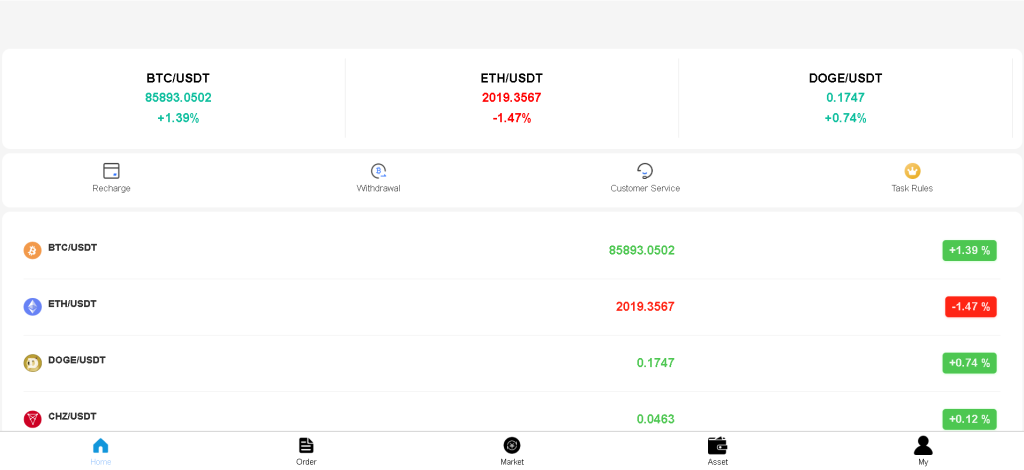
Task: Go to Home via house icon
Action: click(101, 446)
